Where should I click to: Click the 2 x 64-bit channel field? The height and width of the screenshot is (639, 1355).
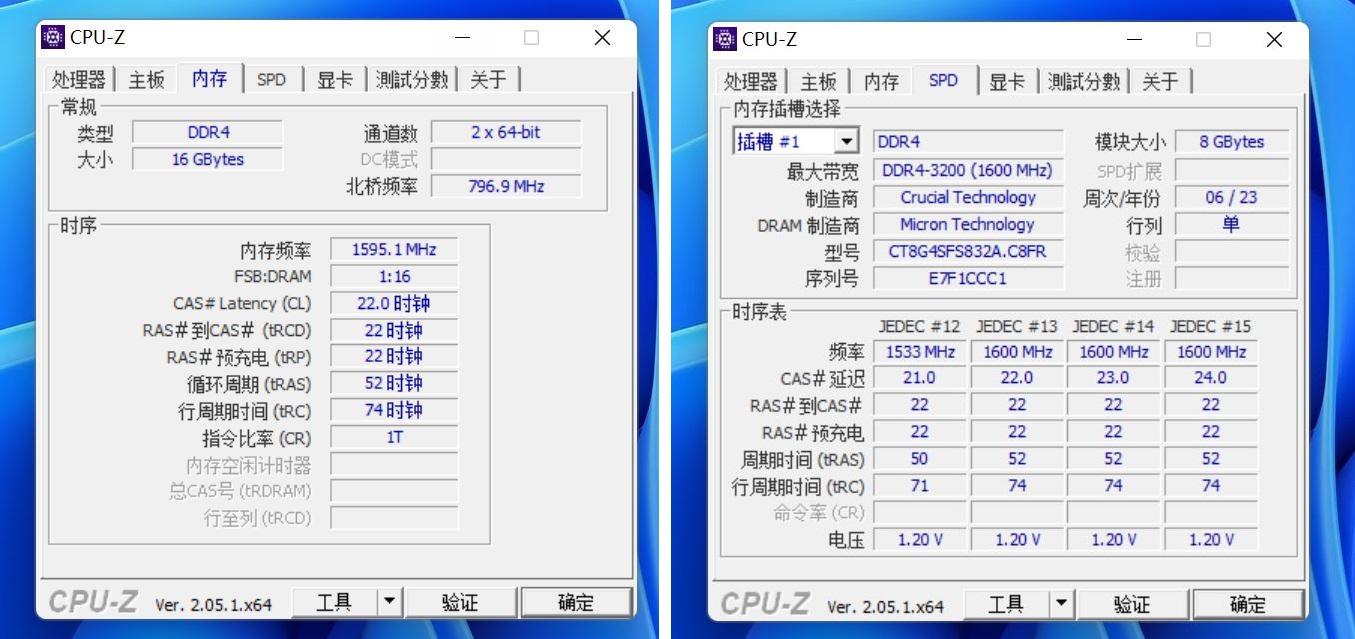coord(506,132)
